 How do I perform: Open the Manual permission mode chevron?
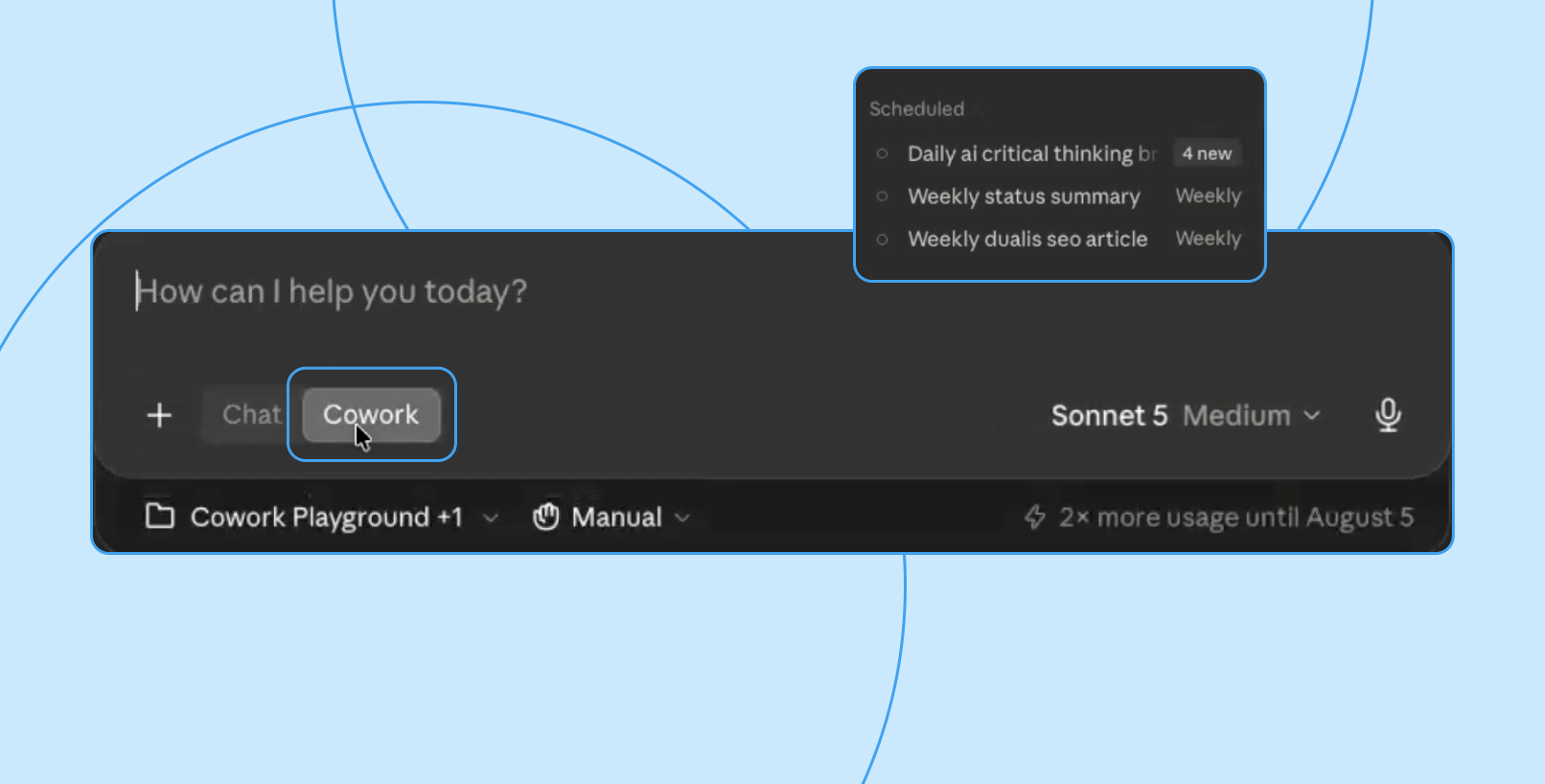tap(682, 518)
